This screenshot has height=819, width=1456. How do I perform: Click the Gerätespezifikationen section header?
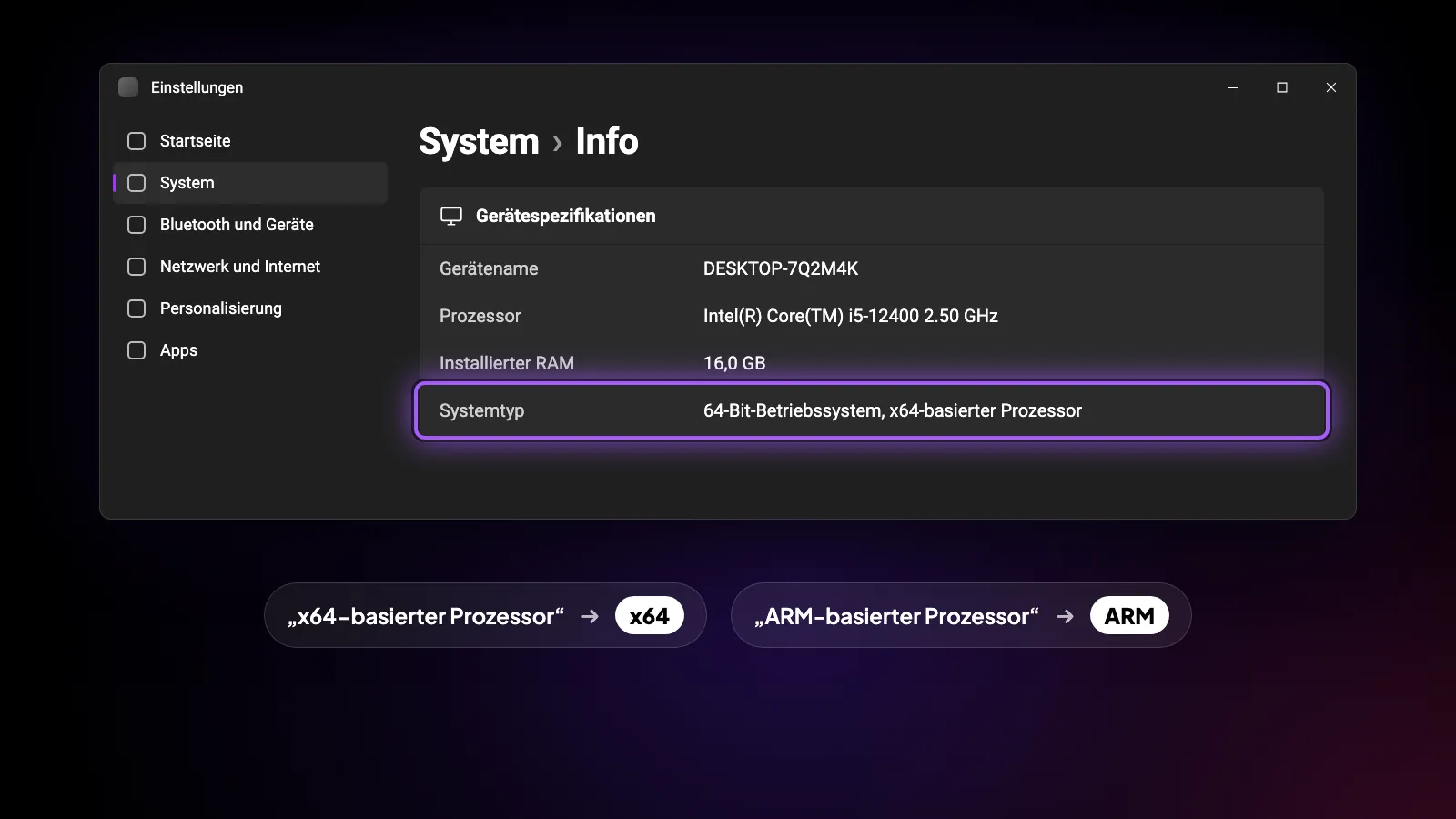(x=872, y=216)
